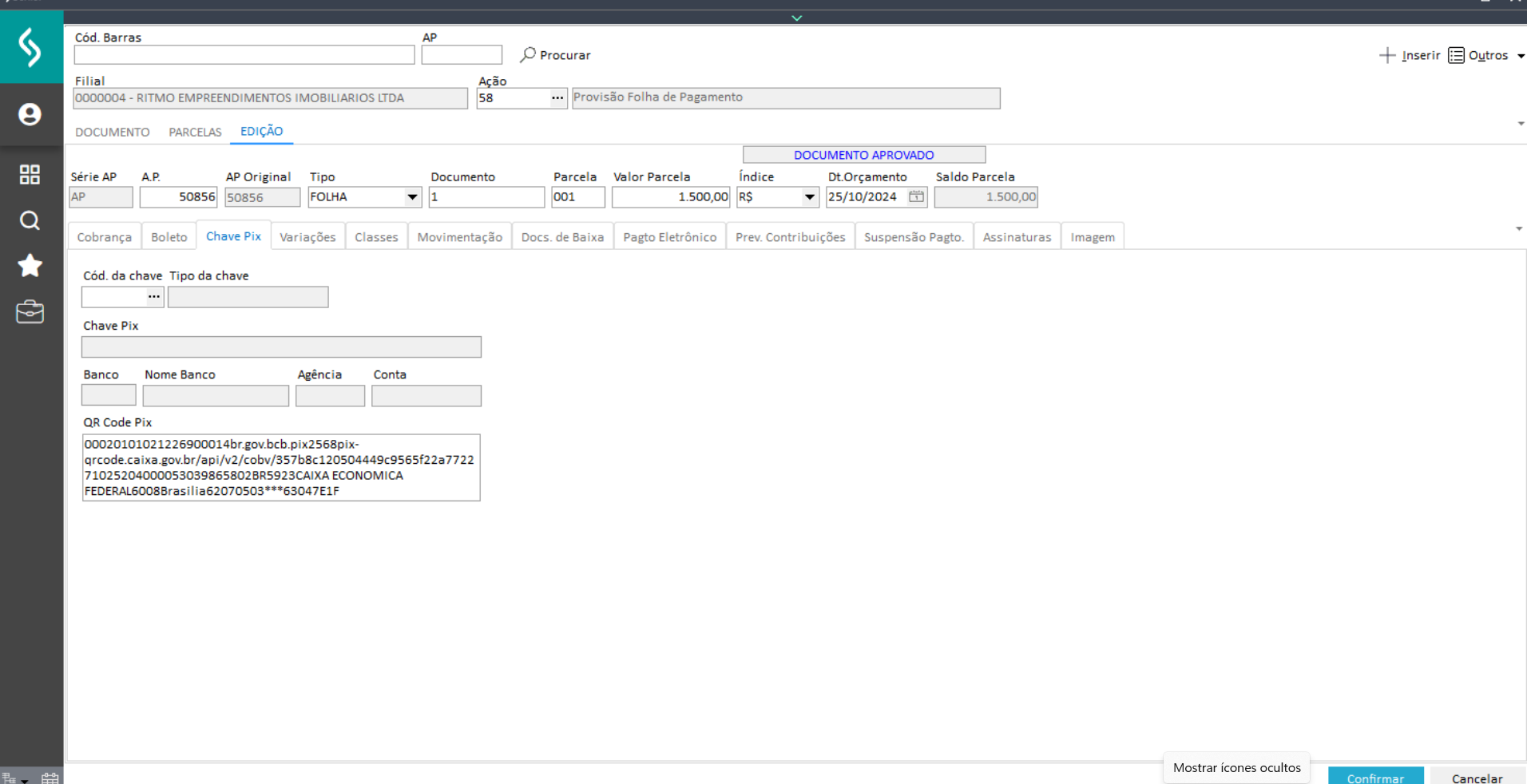Open the Docs. de Baixa tab

click(563, 237)
